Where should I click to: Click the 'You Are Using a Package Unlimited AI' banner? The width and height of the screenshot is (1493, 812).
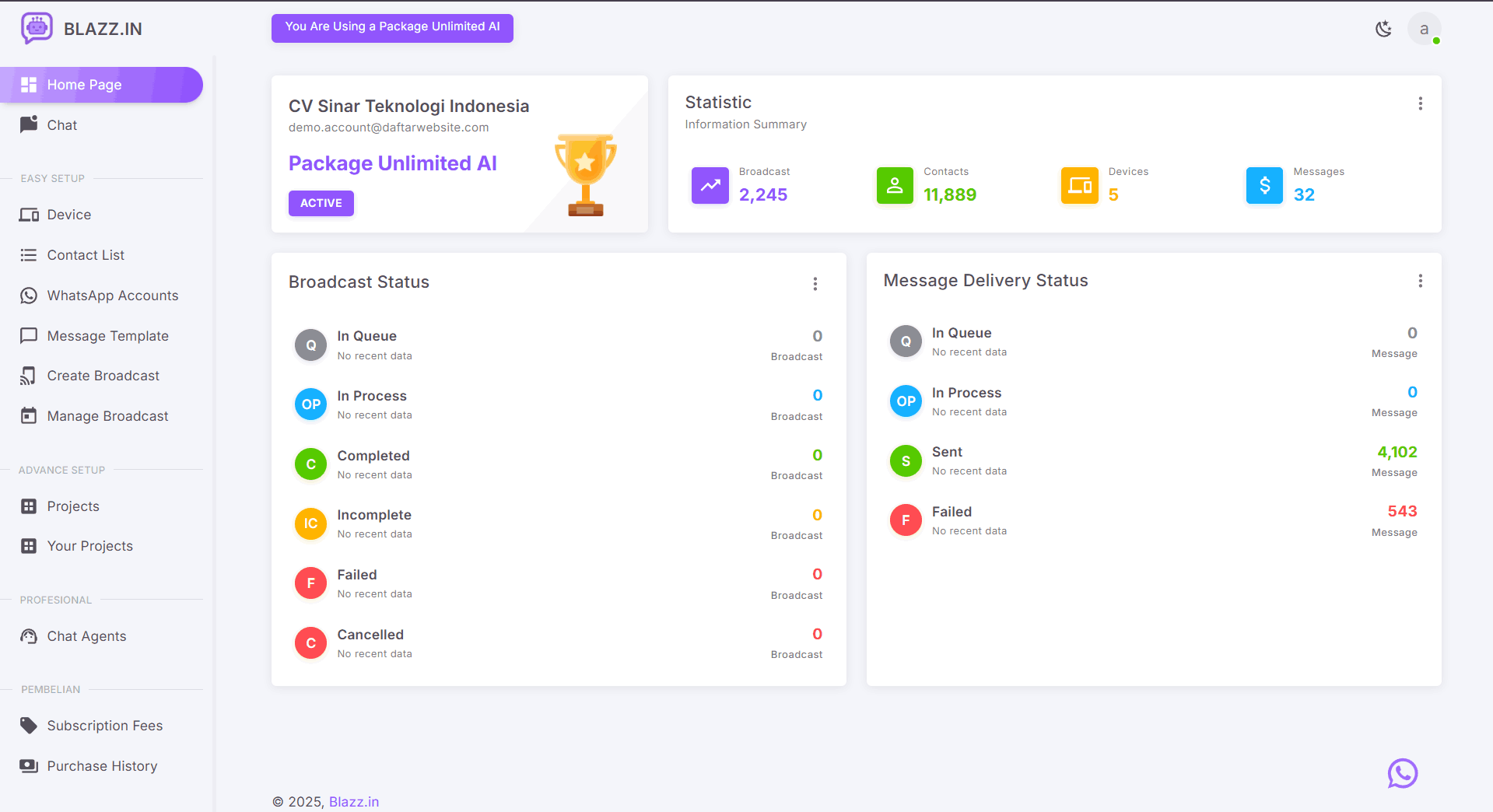pyautogui.click(x=392, y=27)
